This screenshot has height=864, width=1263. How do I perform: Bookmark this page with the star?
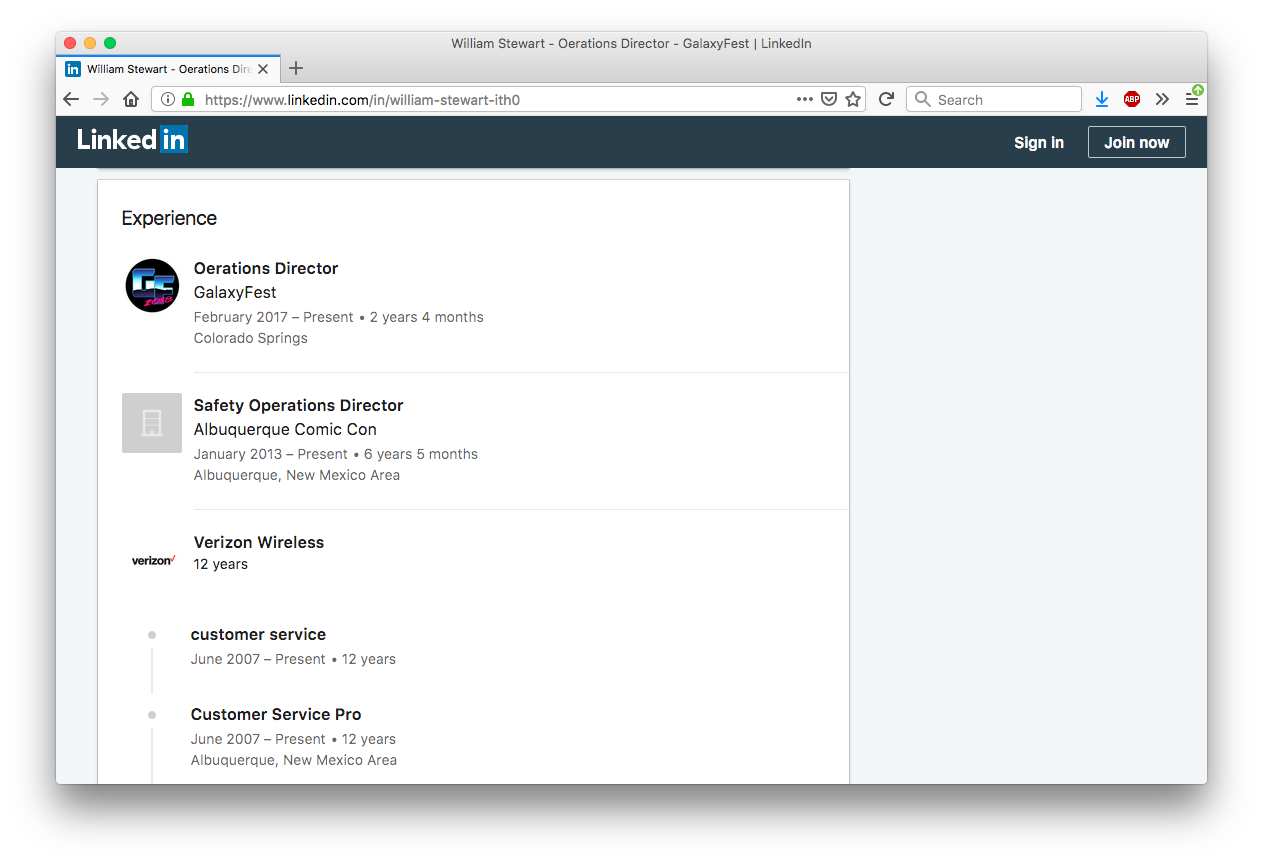(853, 99)
